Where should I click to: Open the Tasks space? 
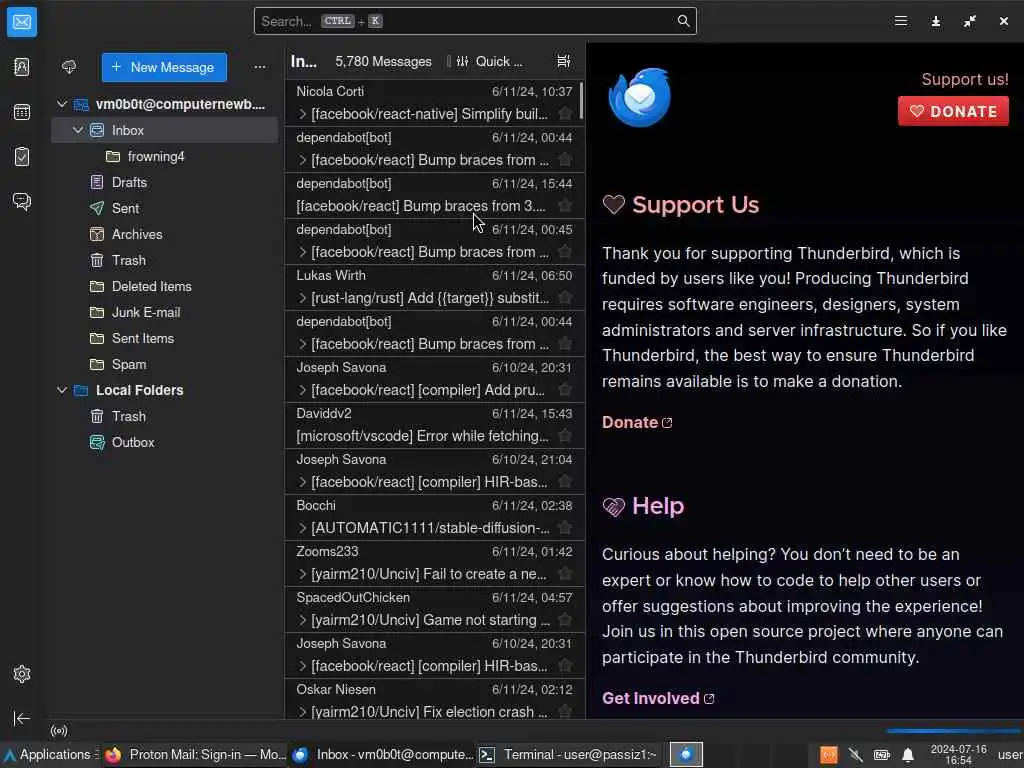pos(22,157)
